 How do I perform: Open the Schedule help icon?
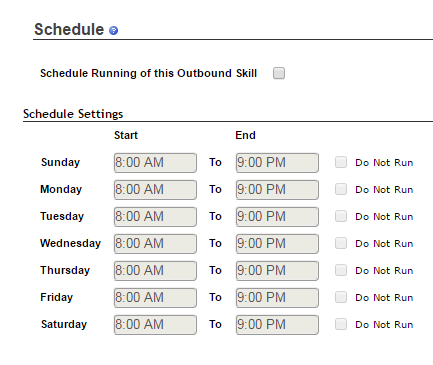pos(114,31)
